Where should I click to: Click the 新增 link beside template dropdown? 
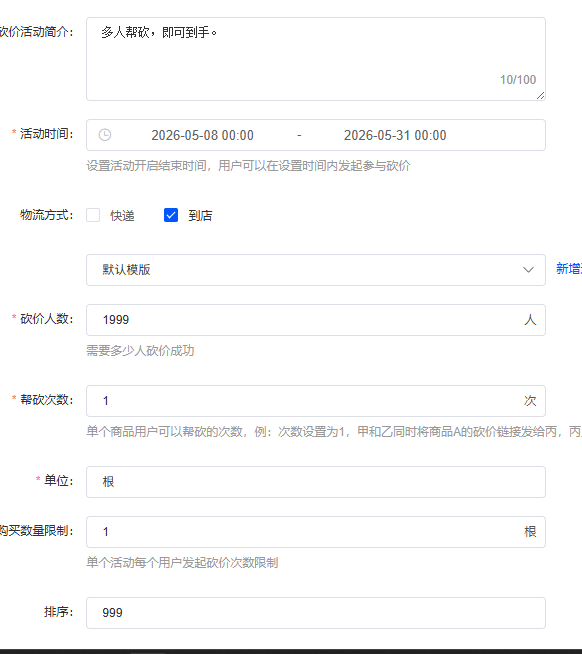(x=569, y=269)
